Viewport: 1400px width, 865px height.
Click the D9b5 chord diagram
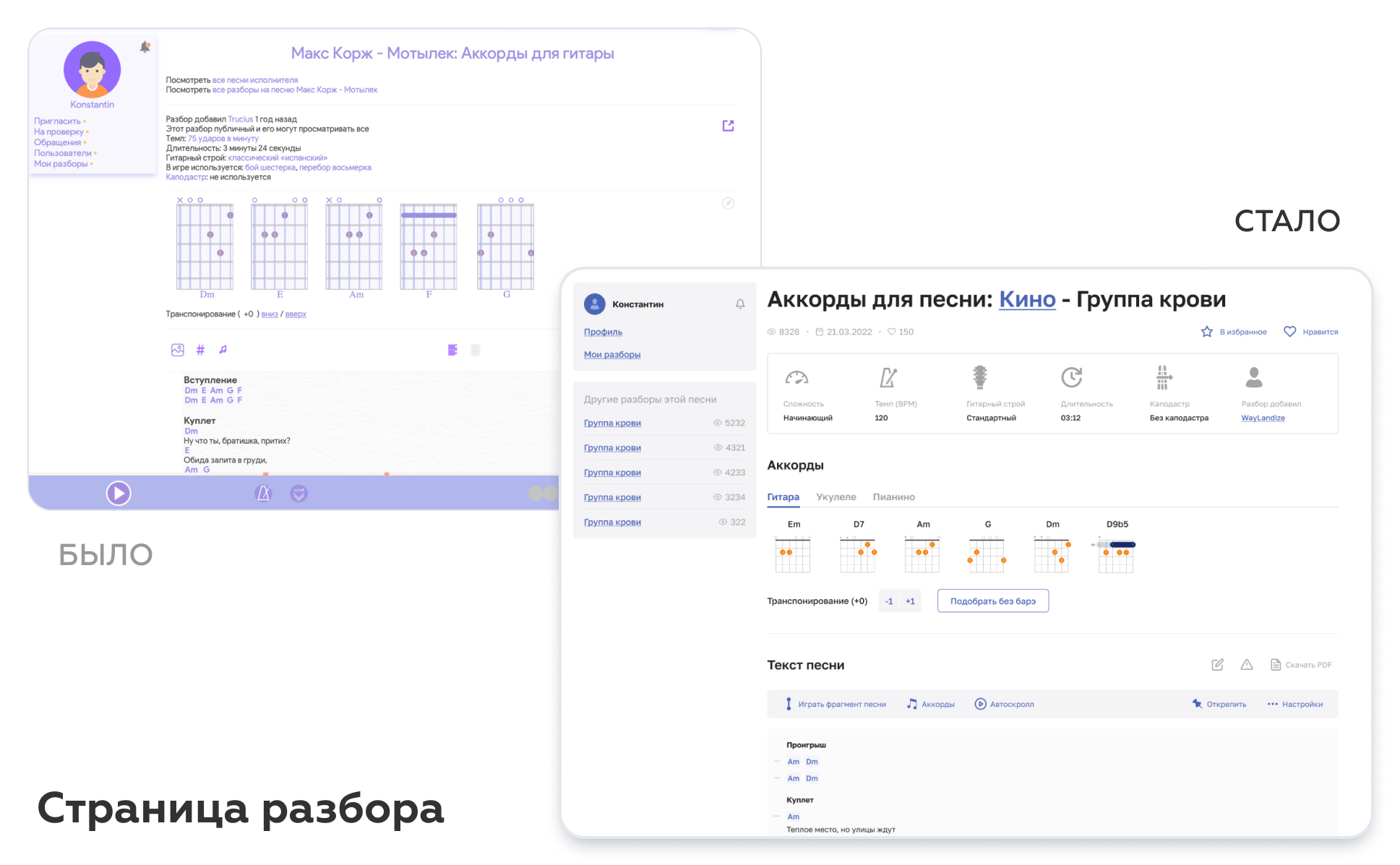click(x=1115, y=554)
